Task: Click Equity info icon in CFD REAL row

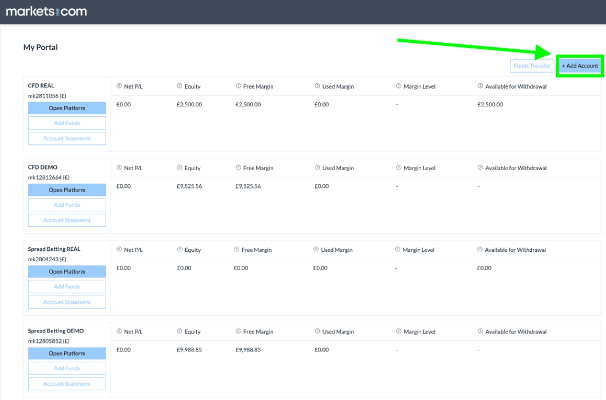Action: tap(180, 86)
